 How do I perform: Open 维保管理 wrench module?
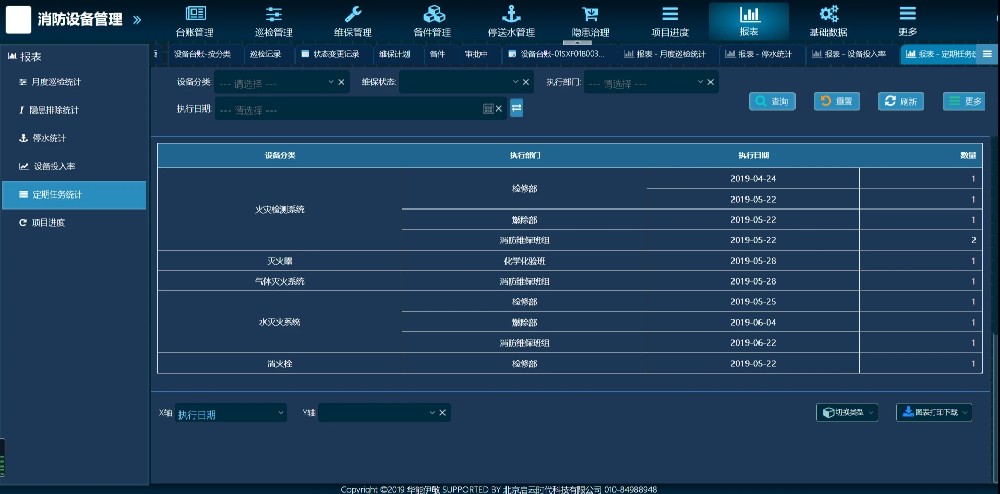coord(353,21)
